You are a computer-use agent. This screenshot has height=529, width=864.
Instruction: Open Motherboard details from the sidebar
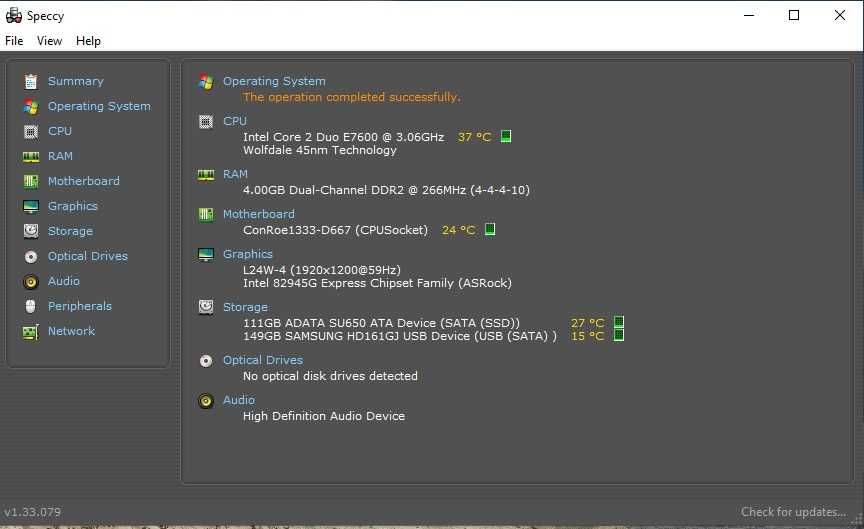(84, 181)
